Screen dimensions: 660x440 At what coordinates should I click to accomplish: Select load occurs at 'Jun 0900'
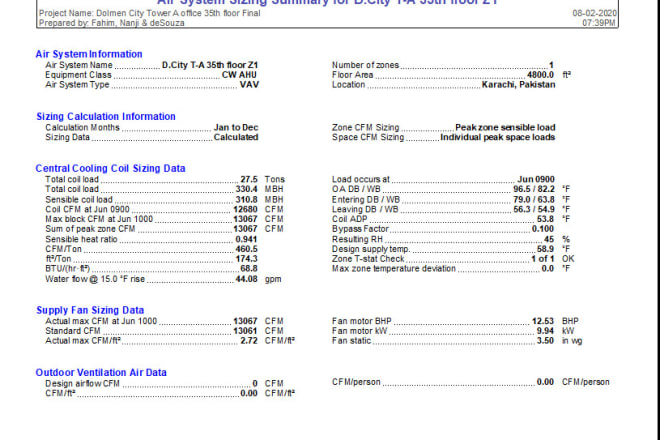tap(536, 179)
